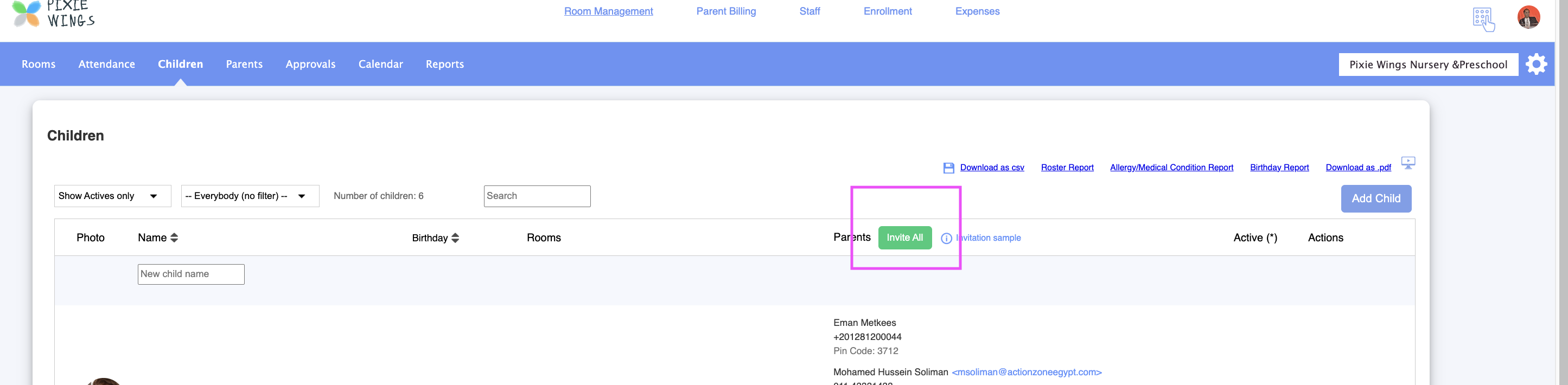This screenshot has height=385, width=1568.
Task: Switch to the Attendance tab
Action: pyautogui.click(x=106, y=64)
